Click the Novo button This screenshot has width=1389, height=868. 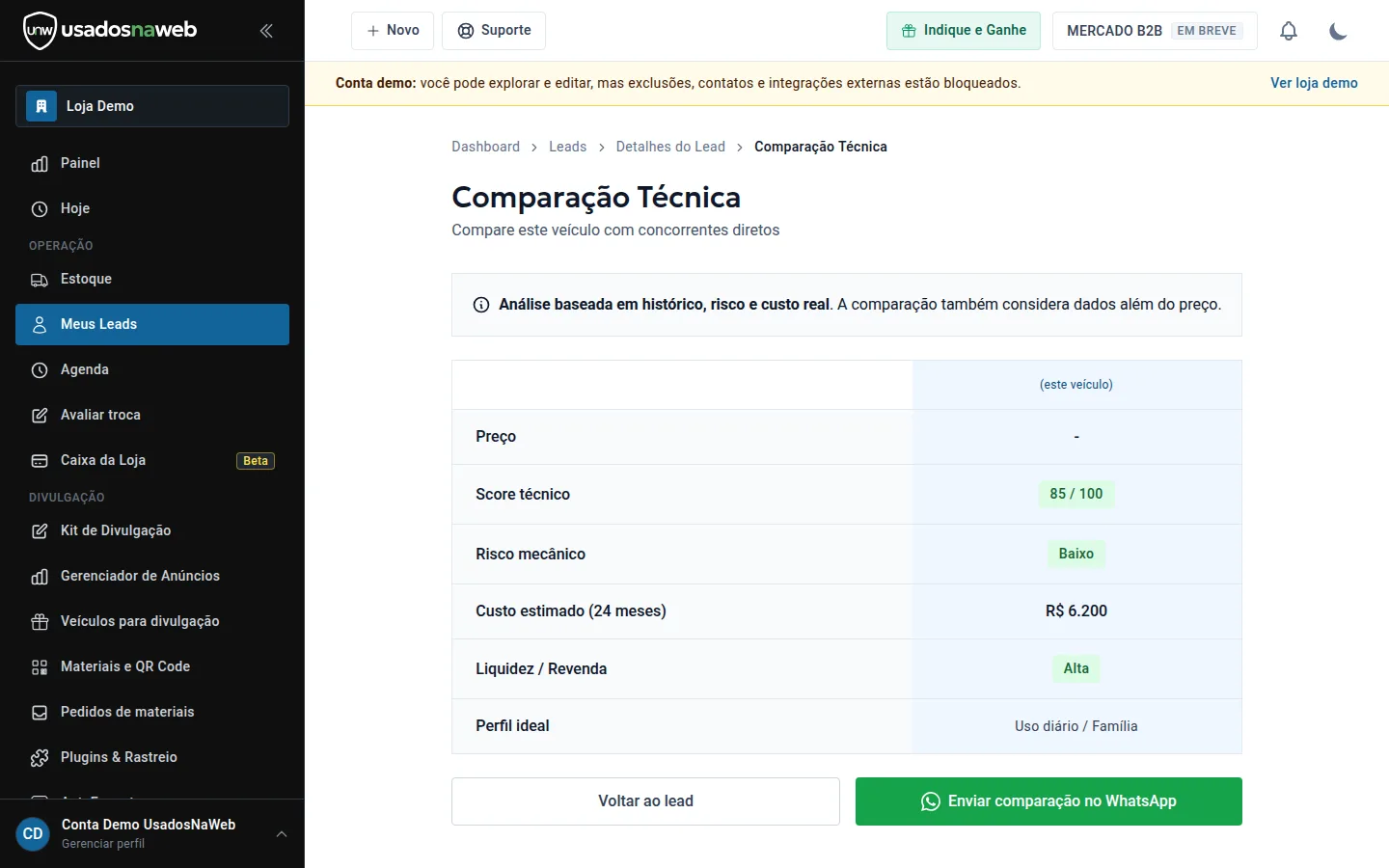[393, 31]
